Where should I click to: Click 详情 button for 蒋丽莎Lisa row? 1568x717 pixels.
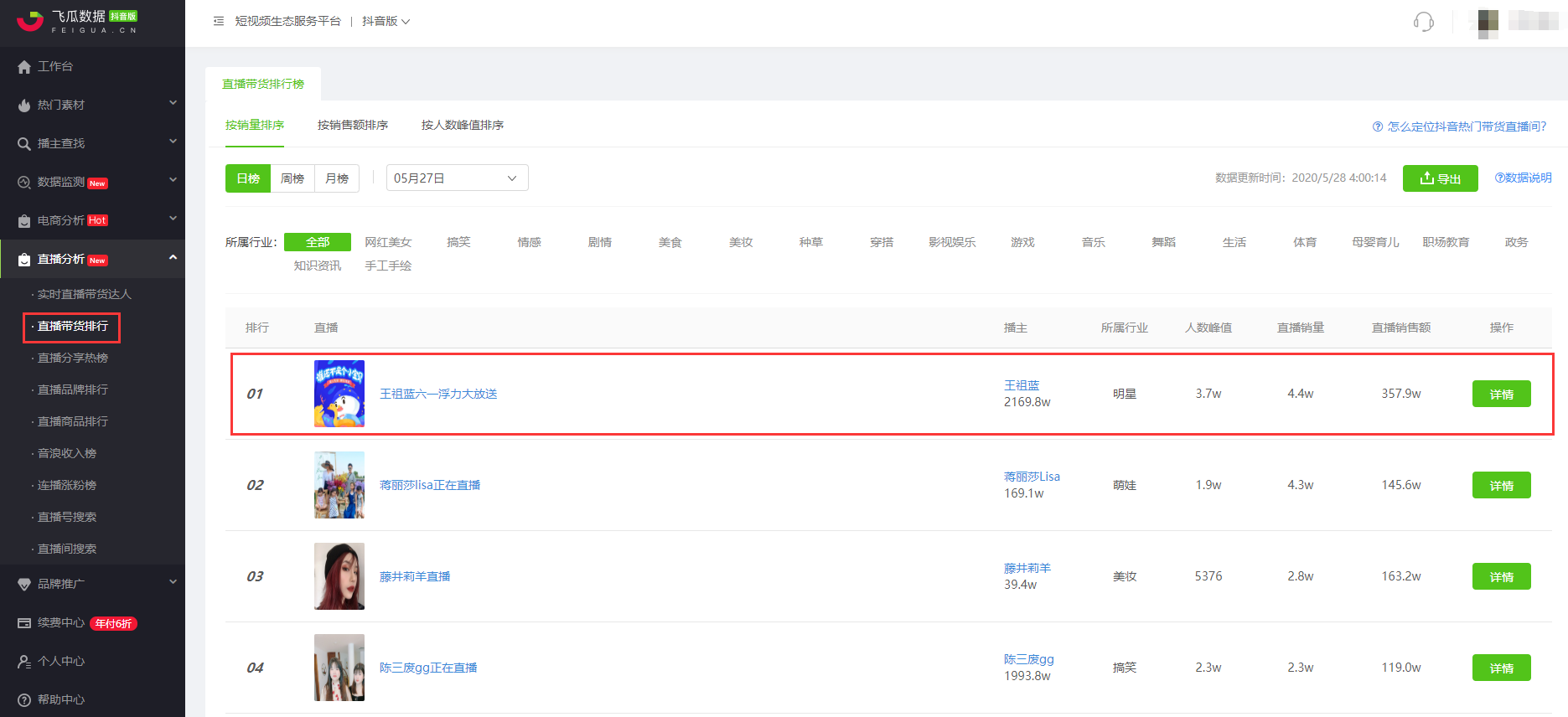(1501, 485)
